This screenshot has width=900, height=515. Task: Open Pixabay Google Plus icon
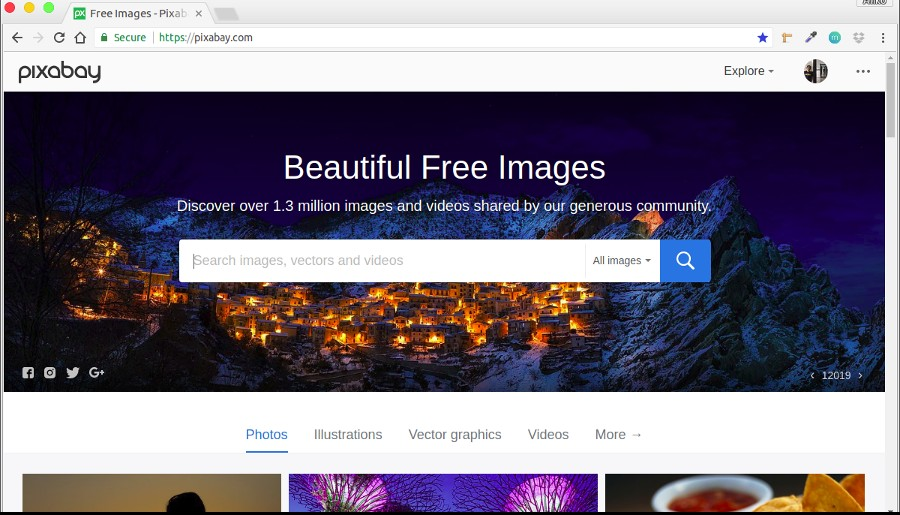(x=96, y=373)
